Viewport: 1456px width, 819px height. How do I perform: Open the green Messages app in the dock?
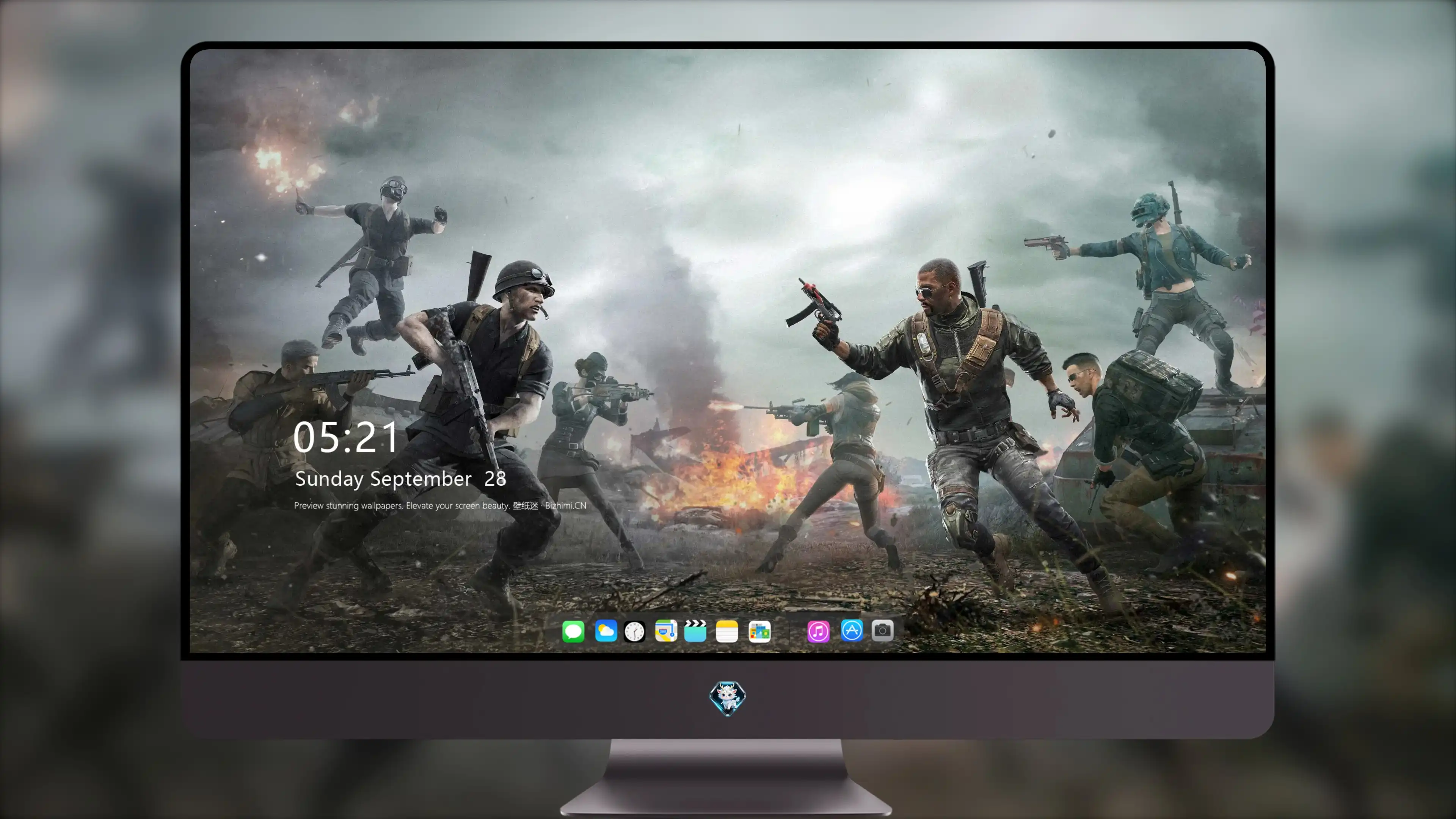pyautogui.click(x=573, y=631)
